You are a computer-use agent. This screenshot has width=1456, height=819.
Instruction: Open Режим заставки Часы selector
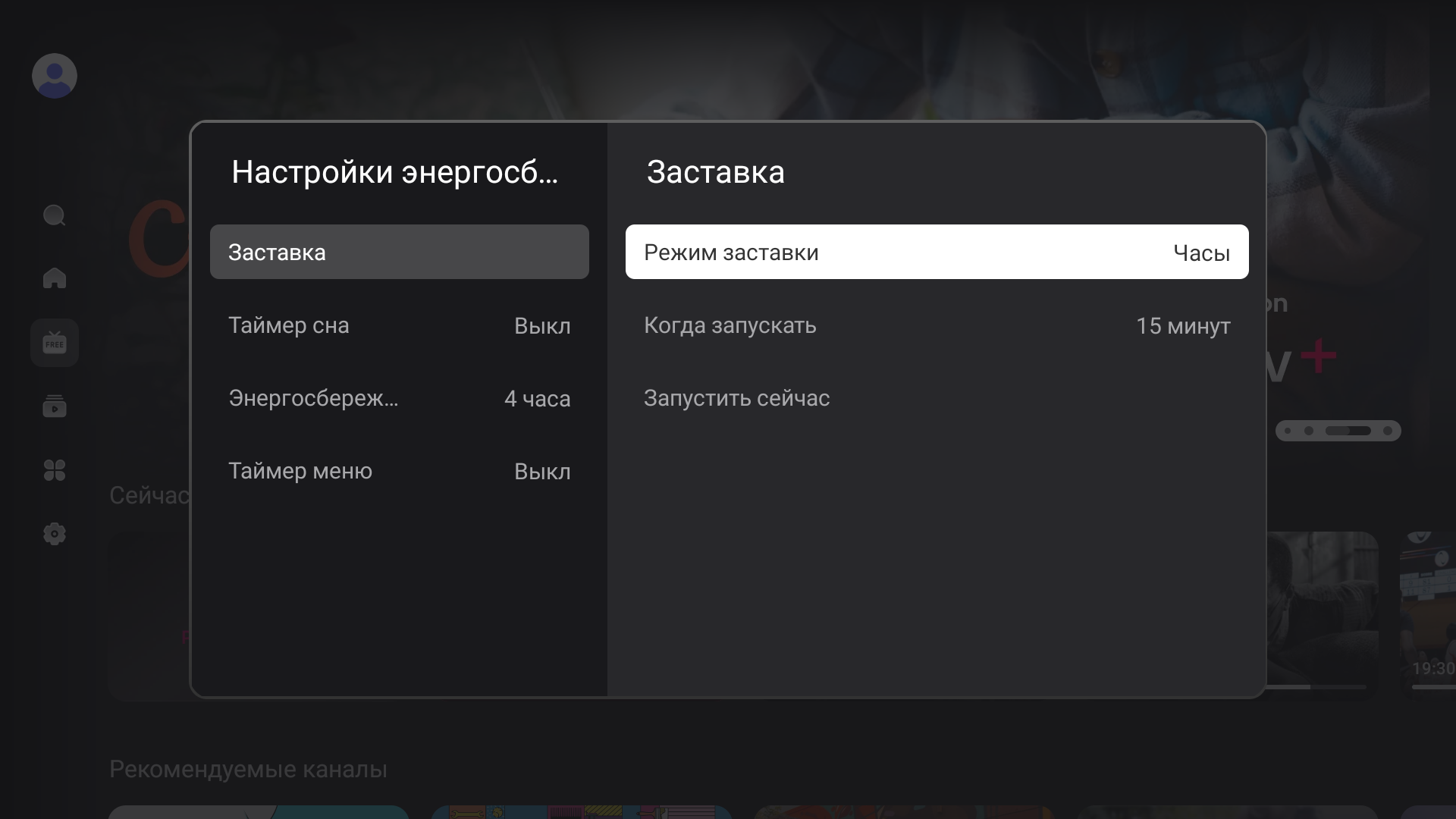pyautogui.click(x=937, y=252)
